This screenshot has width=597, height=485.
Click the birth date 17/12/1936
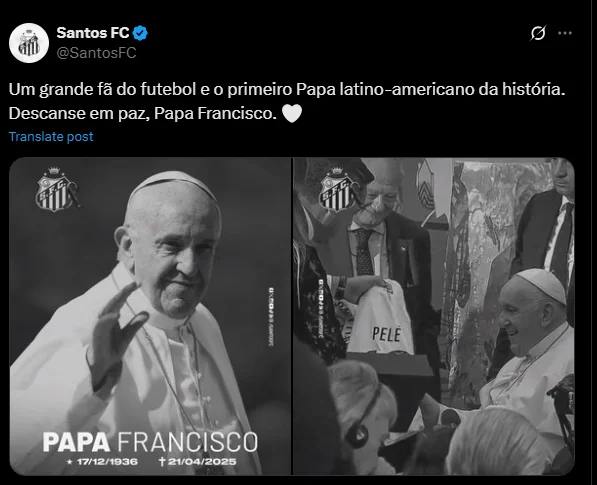103,462
